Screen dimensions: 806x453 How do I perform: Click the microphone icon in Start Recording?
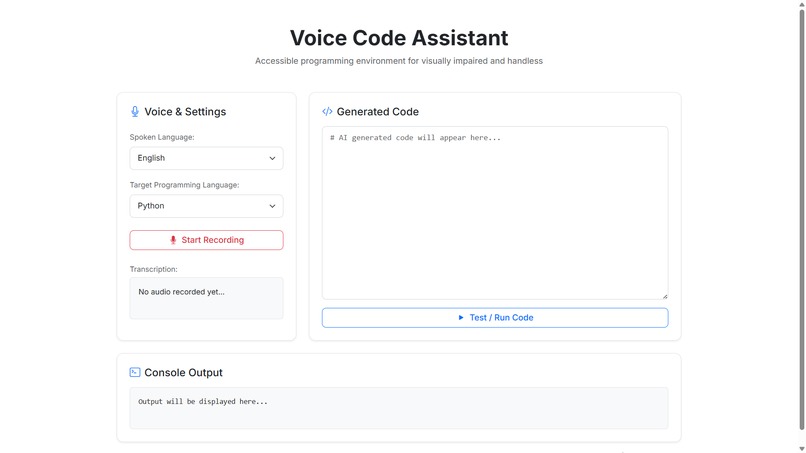point(173,240)
